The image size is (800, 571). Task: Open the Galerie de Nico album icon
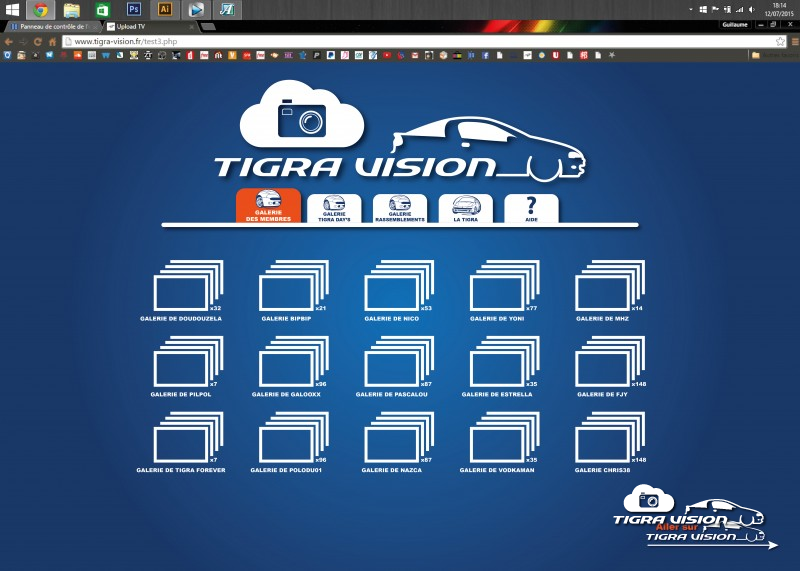pos(397,287)
